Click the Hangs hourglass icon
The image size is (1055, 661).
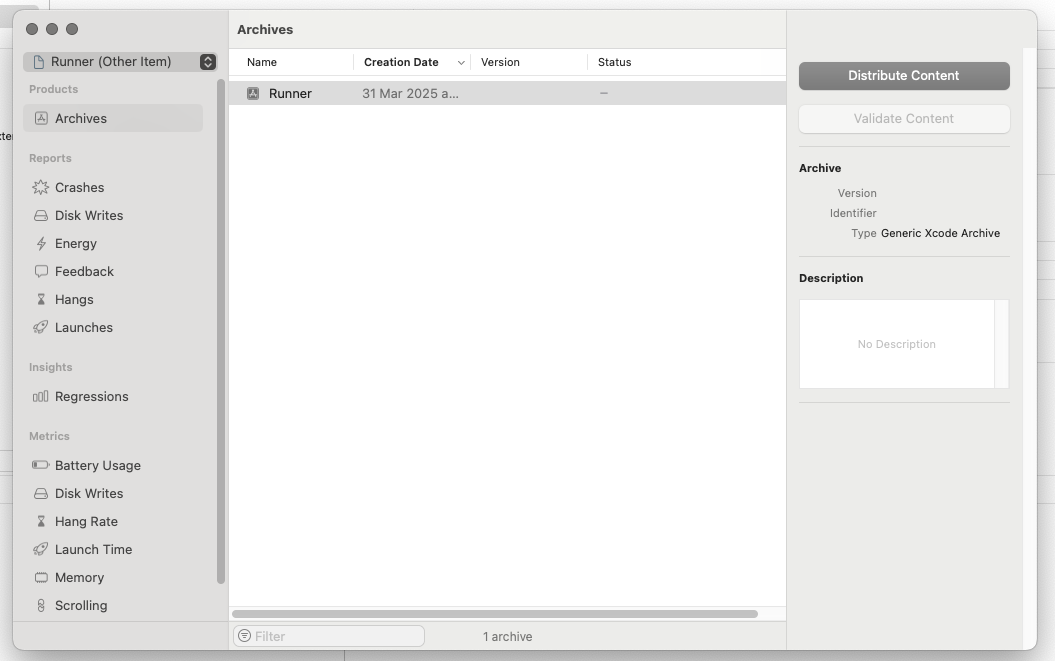pos(41,299)
